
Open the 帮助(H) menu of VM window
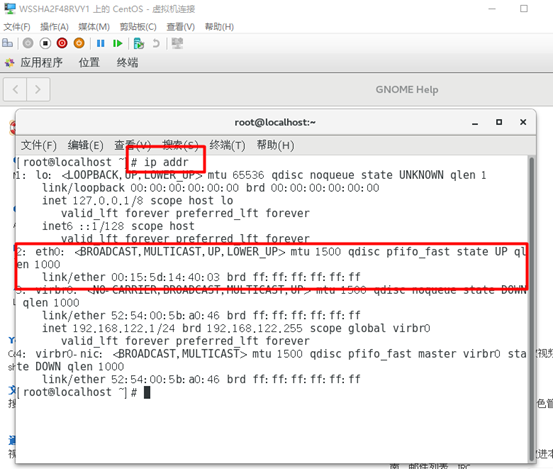(219, 27)
